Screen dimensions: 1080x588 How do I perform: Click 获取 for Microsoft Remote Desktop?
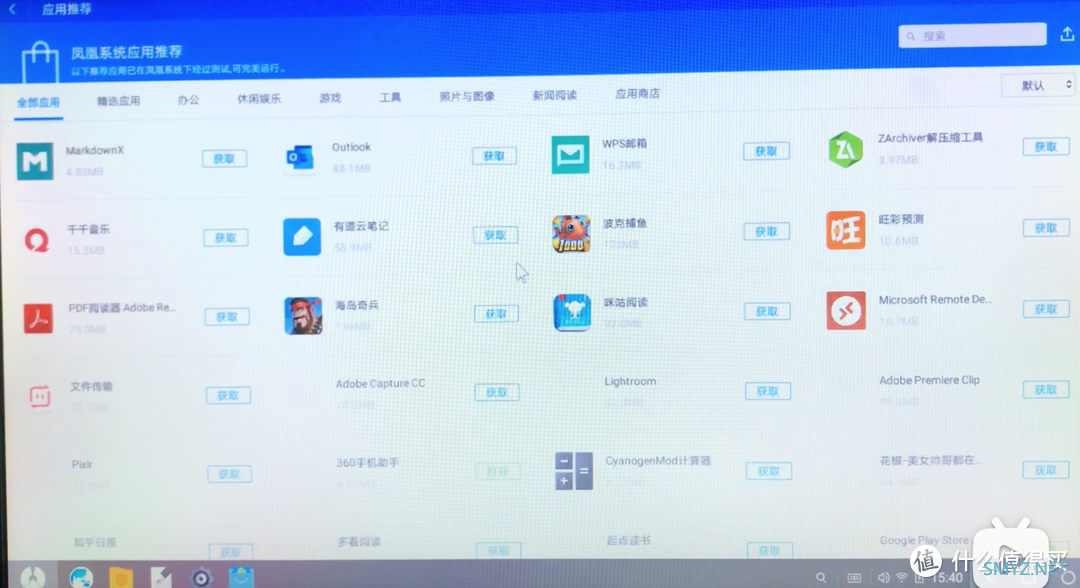coord(1046,308)
